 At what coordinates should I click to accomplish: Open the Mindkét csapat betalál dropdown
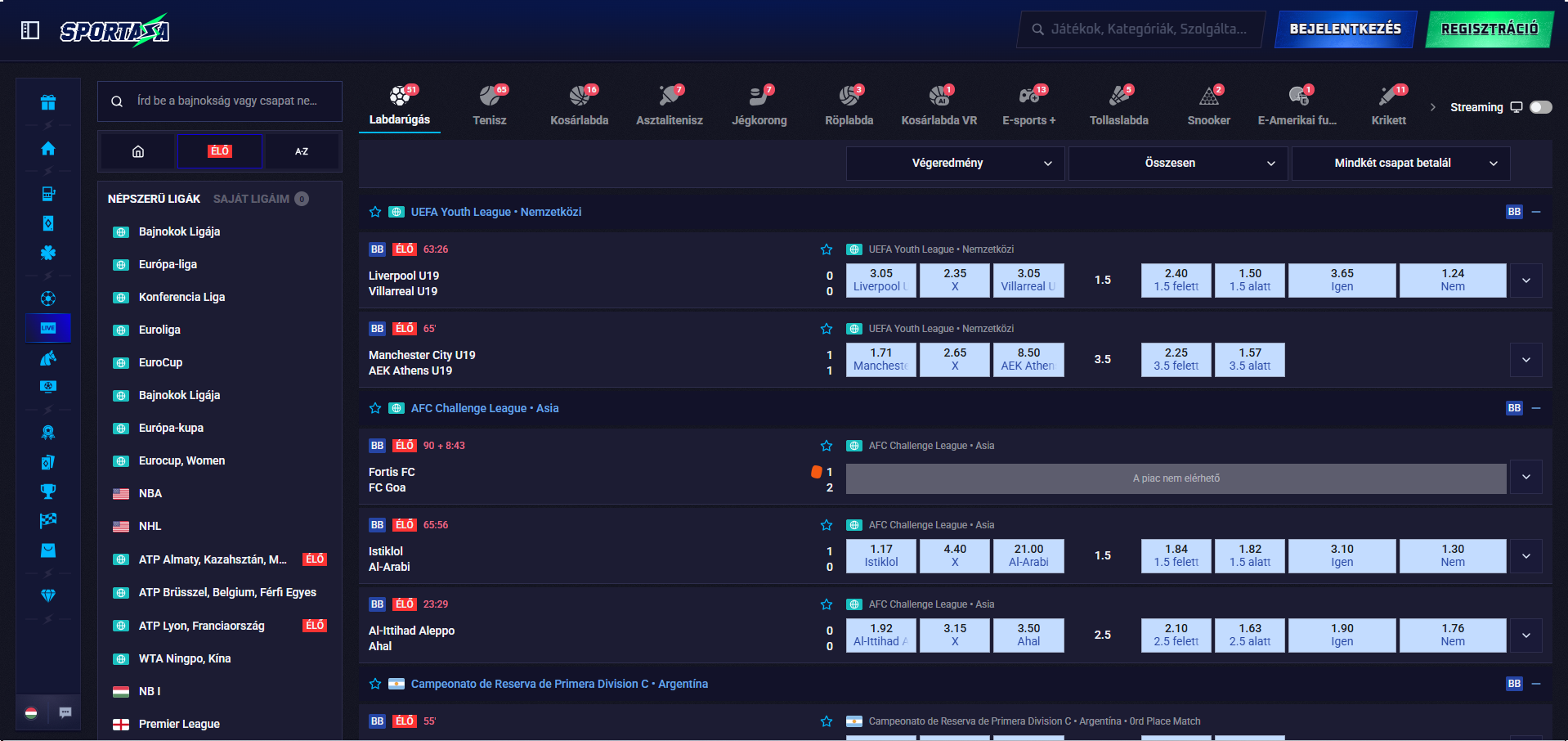[1400, 163]
